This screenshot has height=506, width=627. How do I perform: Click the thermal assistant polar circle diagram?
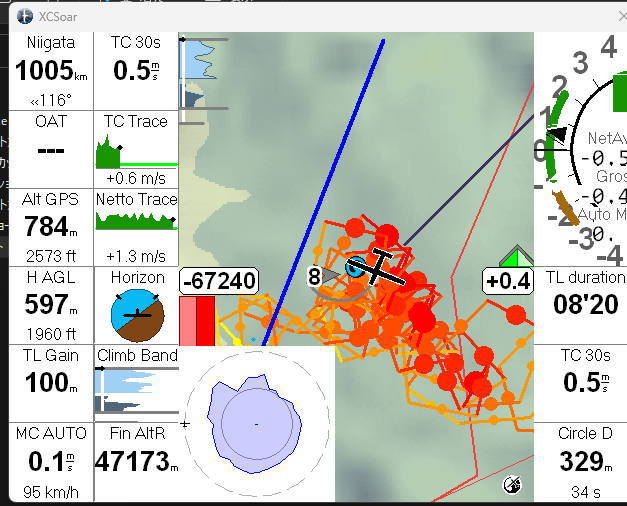point(256,424)
